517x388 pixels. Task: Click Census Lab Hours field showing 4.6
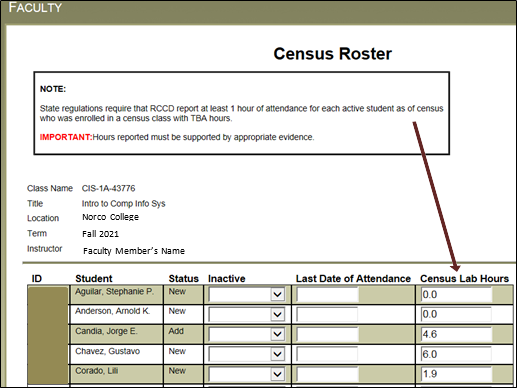456,334
